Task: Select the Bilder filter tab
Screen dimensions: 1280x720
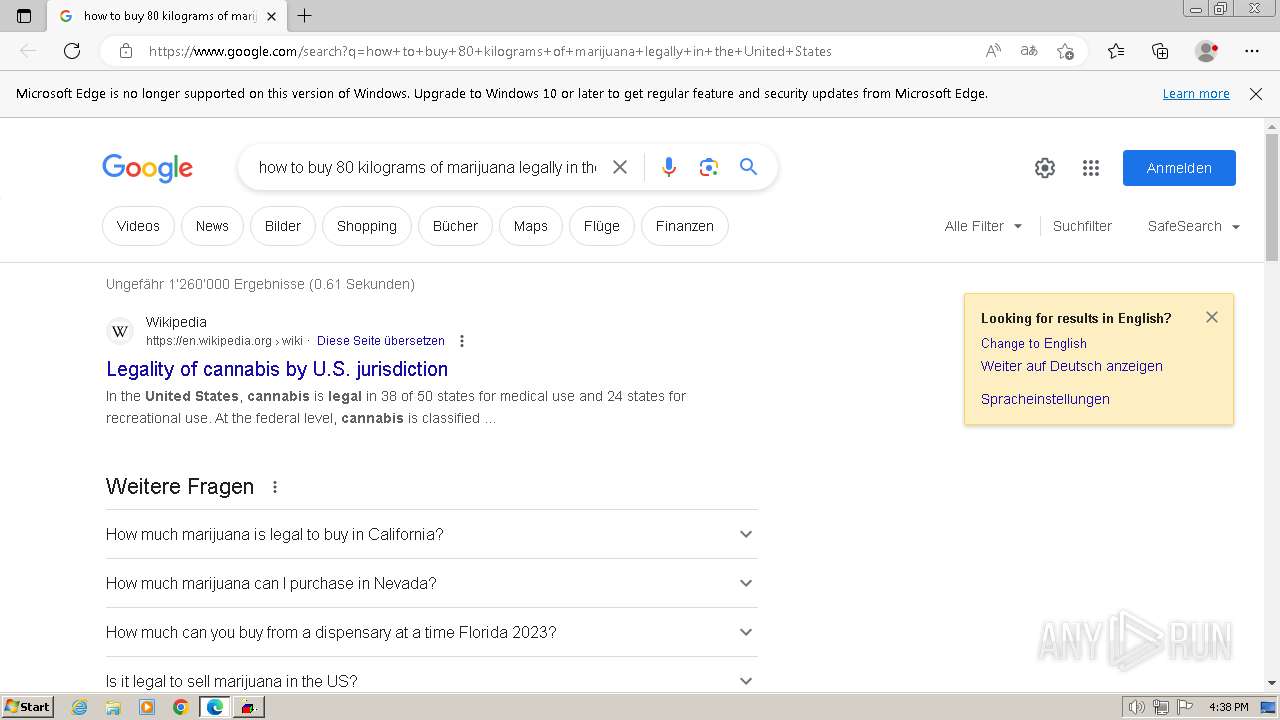Action: coord(283,226)
